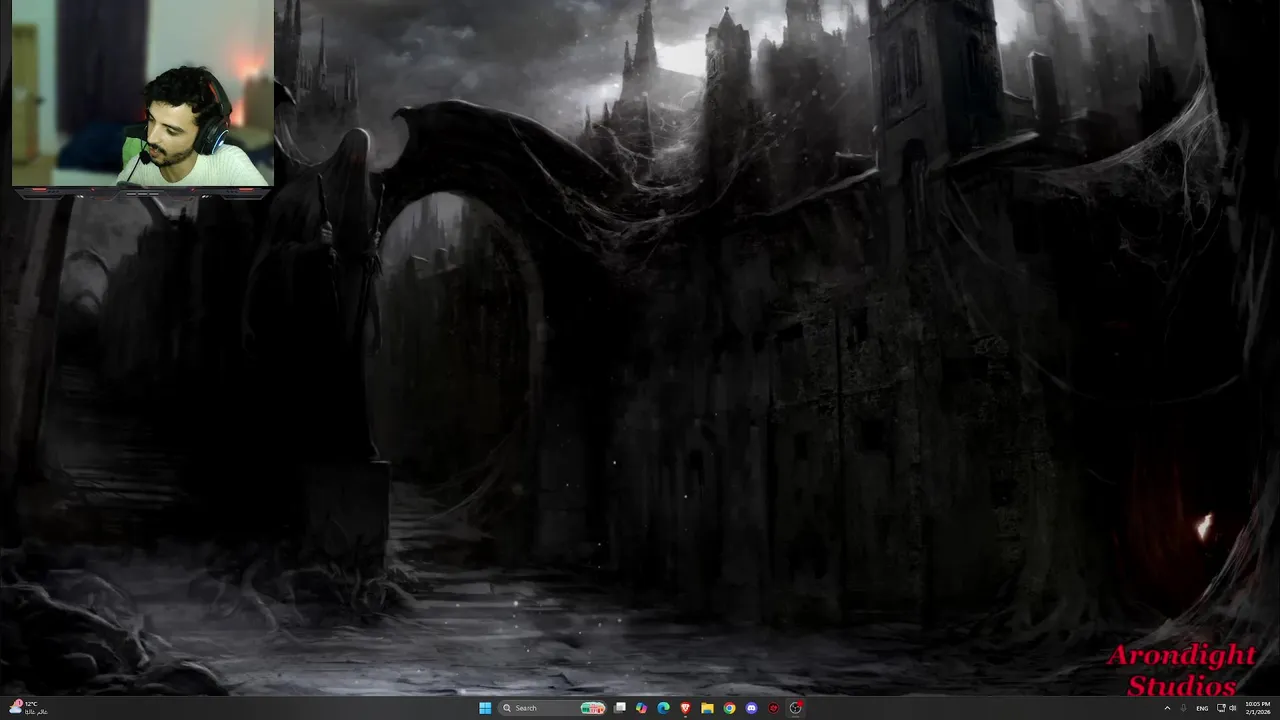Open File Explorer from the taskbar
1280x720 pixels.
707,708
